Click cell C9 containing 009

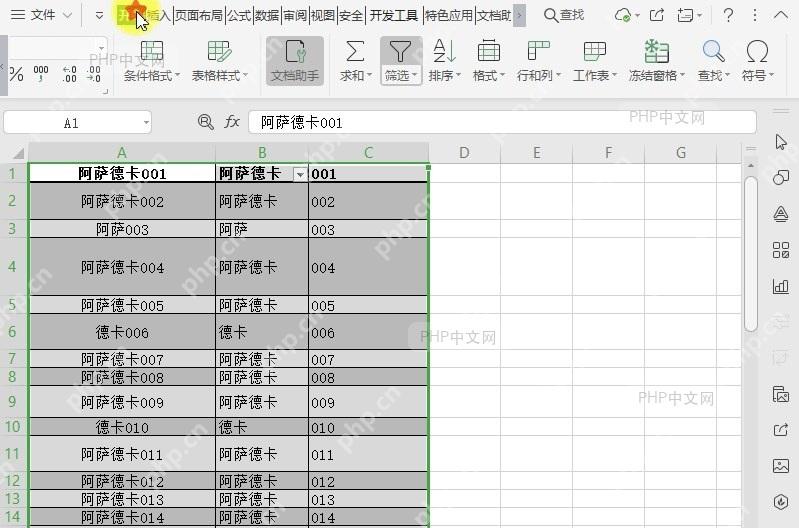368,402
